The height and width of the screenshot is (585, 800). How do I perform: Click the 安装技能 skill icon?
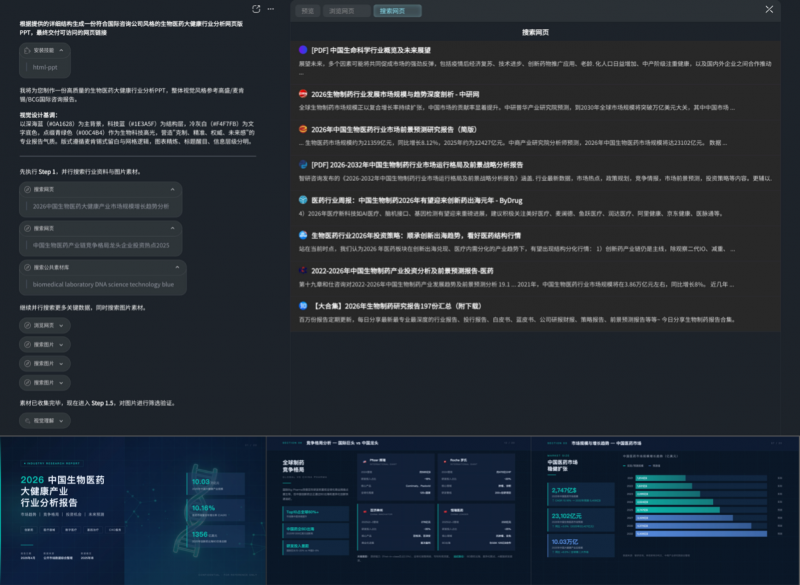click(x=28, y=49)
